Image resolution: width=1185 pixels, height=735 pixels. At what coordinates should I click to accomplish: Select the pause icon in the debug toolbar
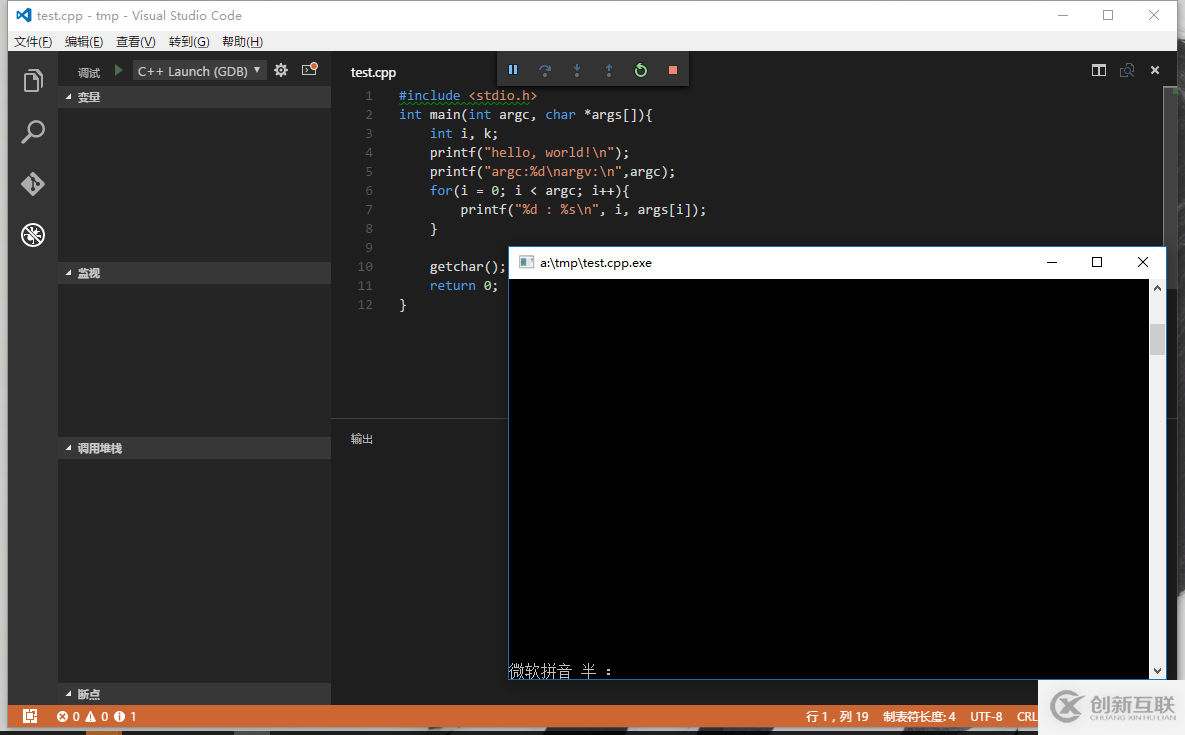tap(513, 70)
